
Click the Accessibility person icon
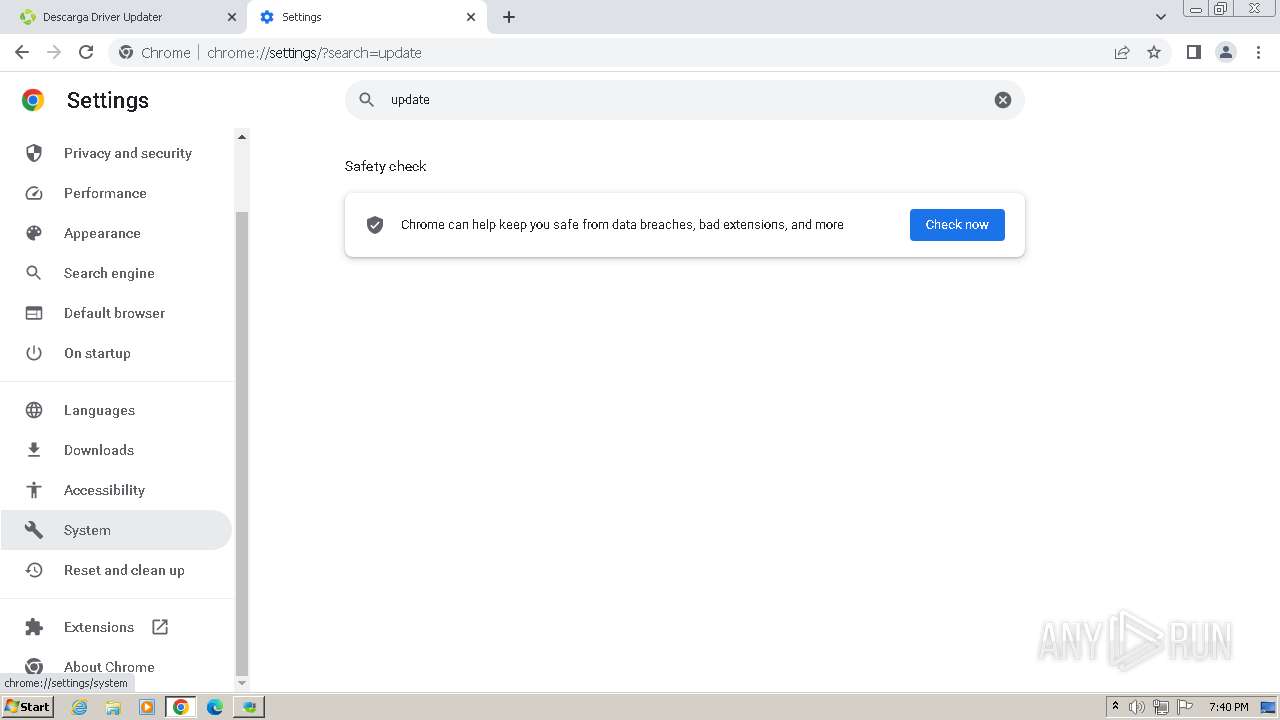tap(34, 490)
